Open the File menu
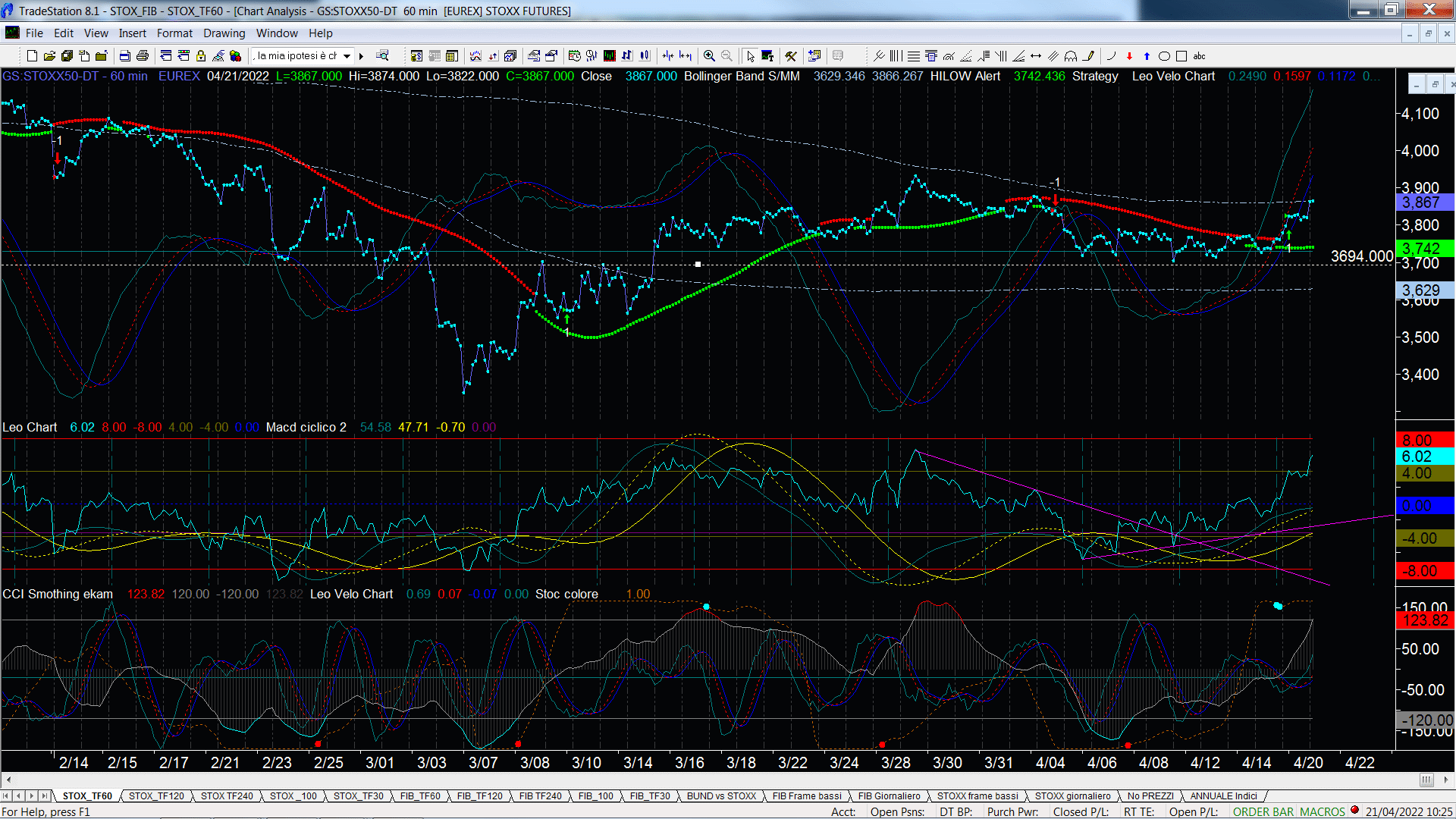The width and height of the screenshot is (1456, 819). (34, 33)
